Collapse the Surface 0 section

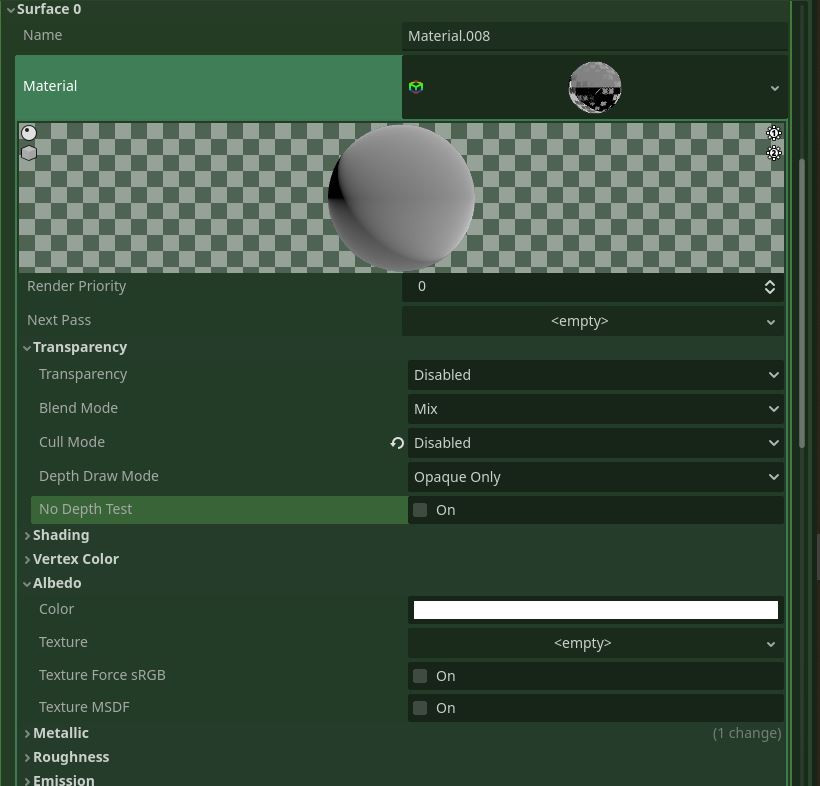click(44, 9)
